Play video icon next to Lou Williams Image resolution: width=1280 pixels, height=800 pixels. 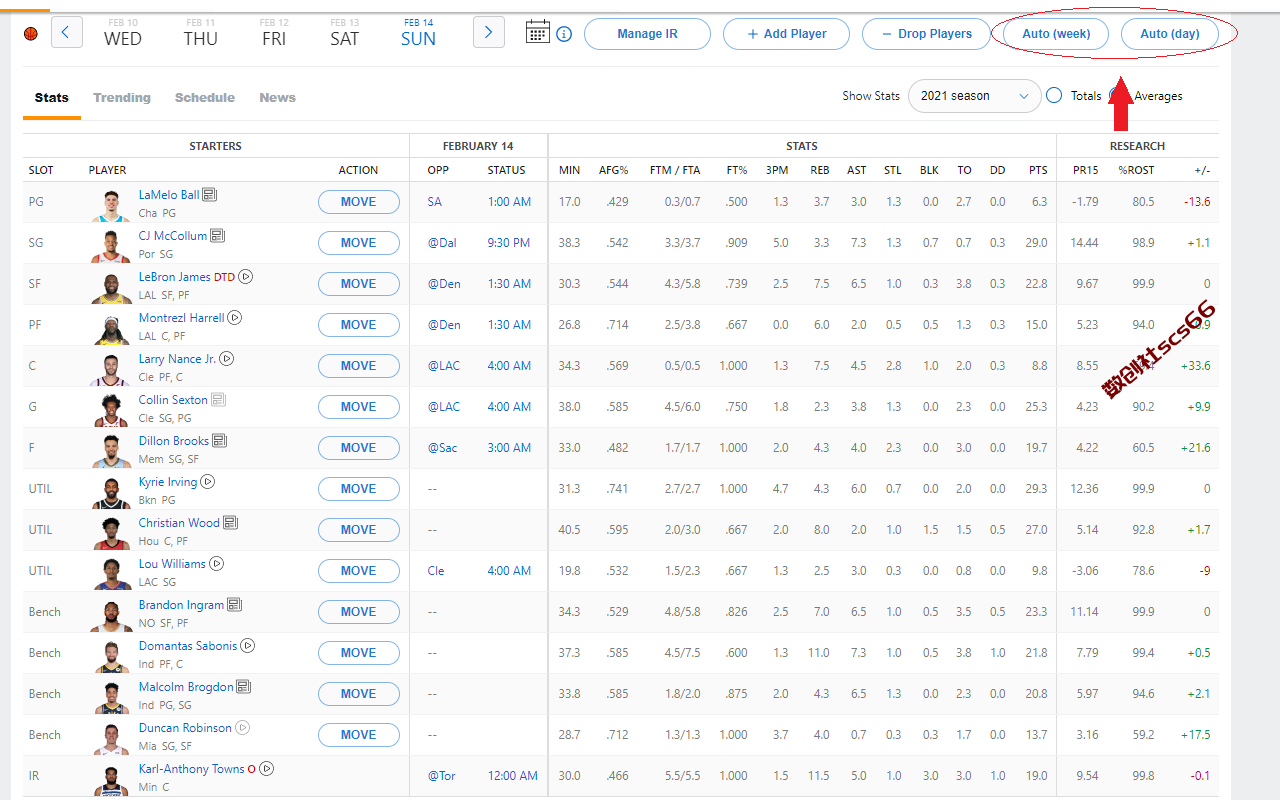coord(217,564)
